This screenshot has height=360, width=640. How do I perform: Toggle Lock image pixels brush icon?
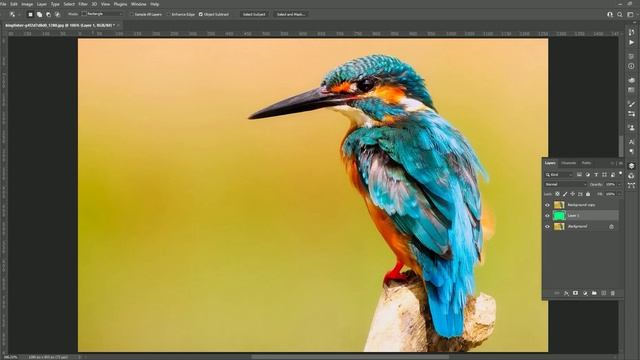[x=565, y=194]
